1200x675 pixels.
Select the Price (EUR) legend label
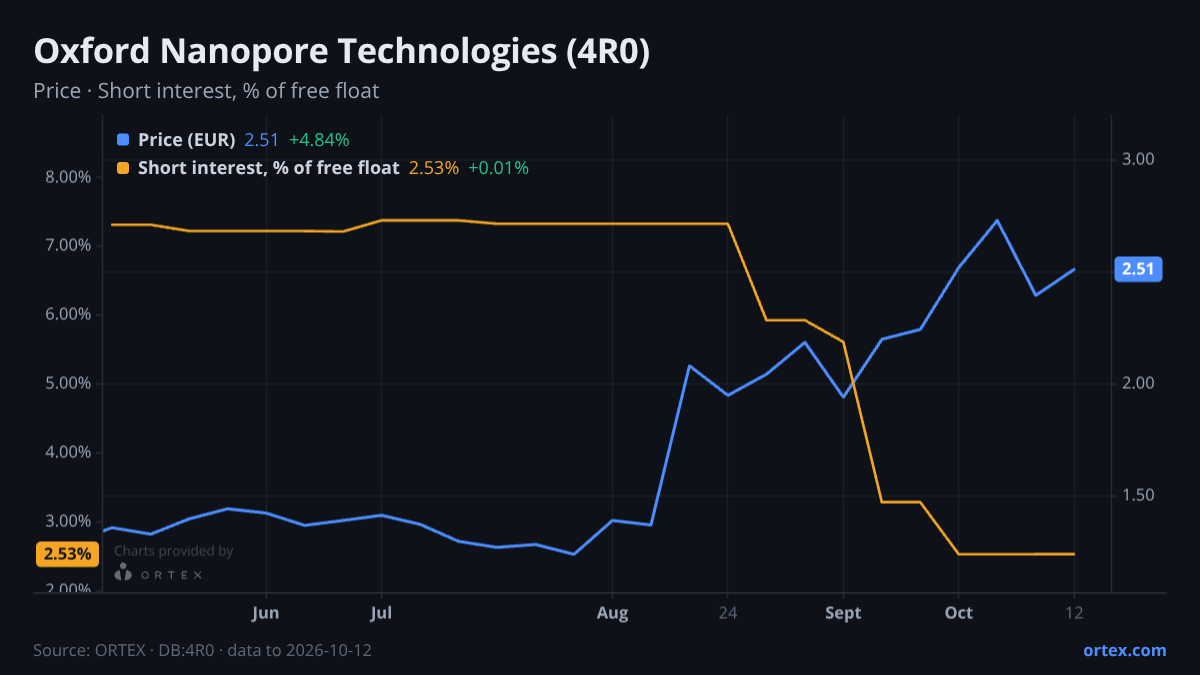click(187, 140)
